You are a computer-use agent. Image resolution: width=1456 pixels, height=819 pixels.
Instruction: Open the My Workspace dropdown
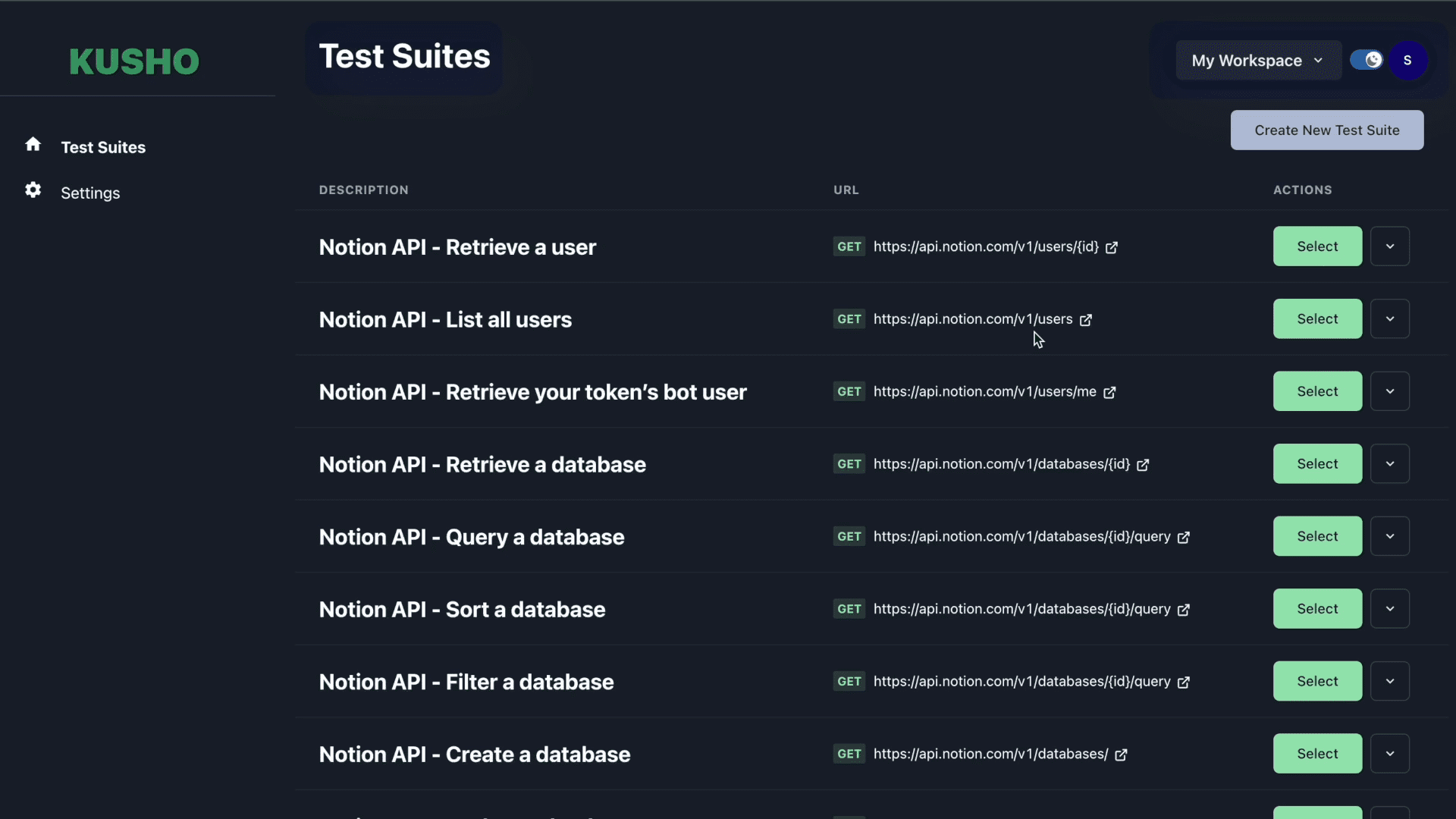click(x=1257, y=61)
